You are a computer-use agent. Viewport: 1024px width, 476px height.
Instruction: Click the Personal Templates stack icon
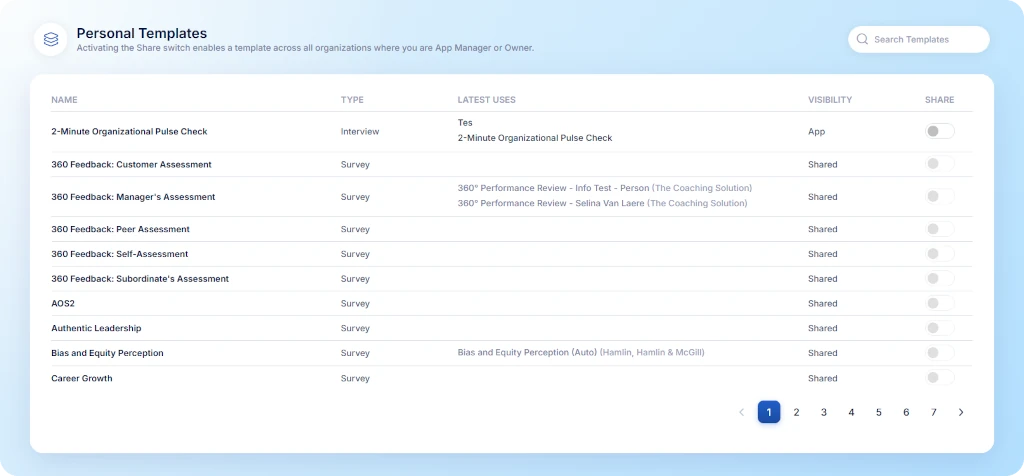coord(51,39)
